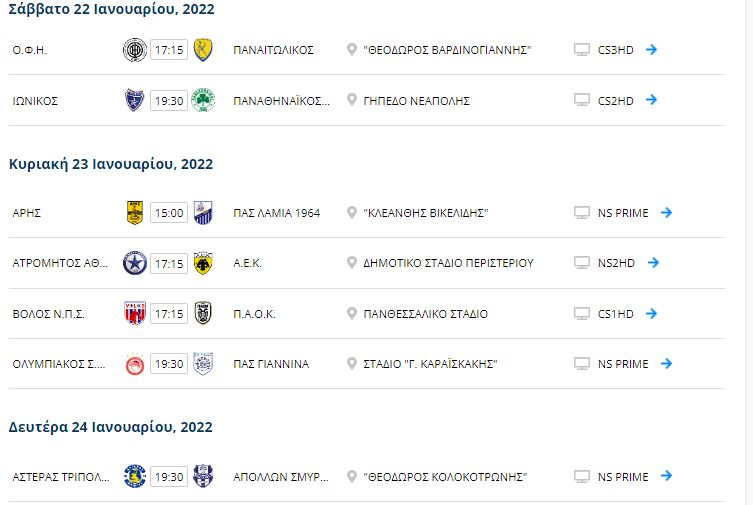Click the OFI team crest icon
The width and height of the screenshot is (753, 505).
(x=134, y=49)
